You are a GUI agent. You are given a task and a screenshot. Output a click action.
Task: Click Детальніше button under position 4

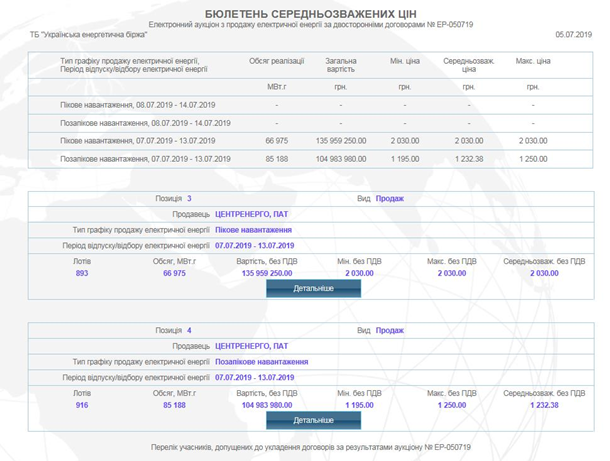tap(313, 420)
